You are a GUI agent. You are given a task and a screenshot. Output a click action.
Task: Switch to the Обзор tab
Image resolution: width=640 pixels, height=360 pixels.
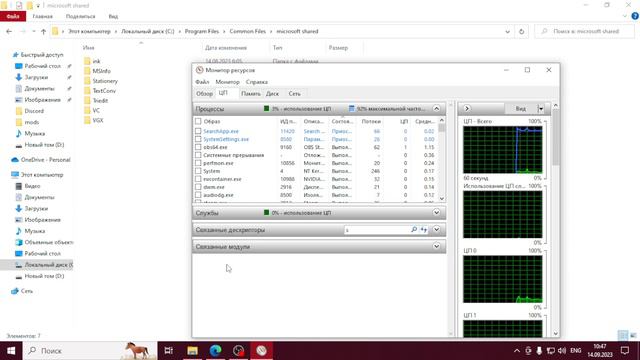point(204,94)
